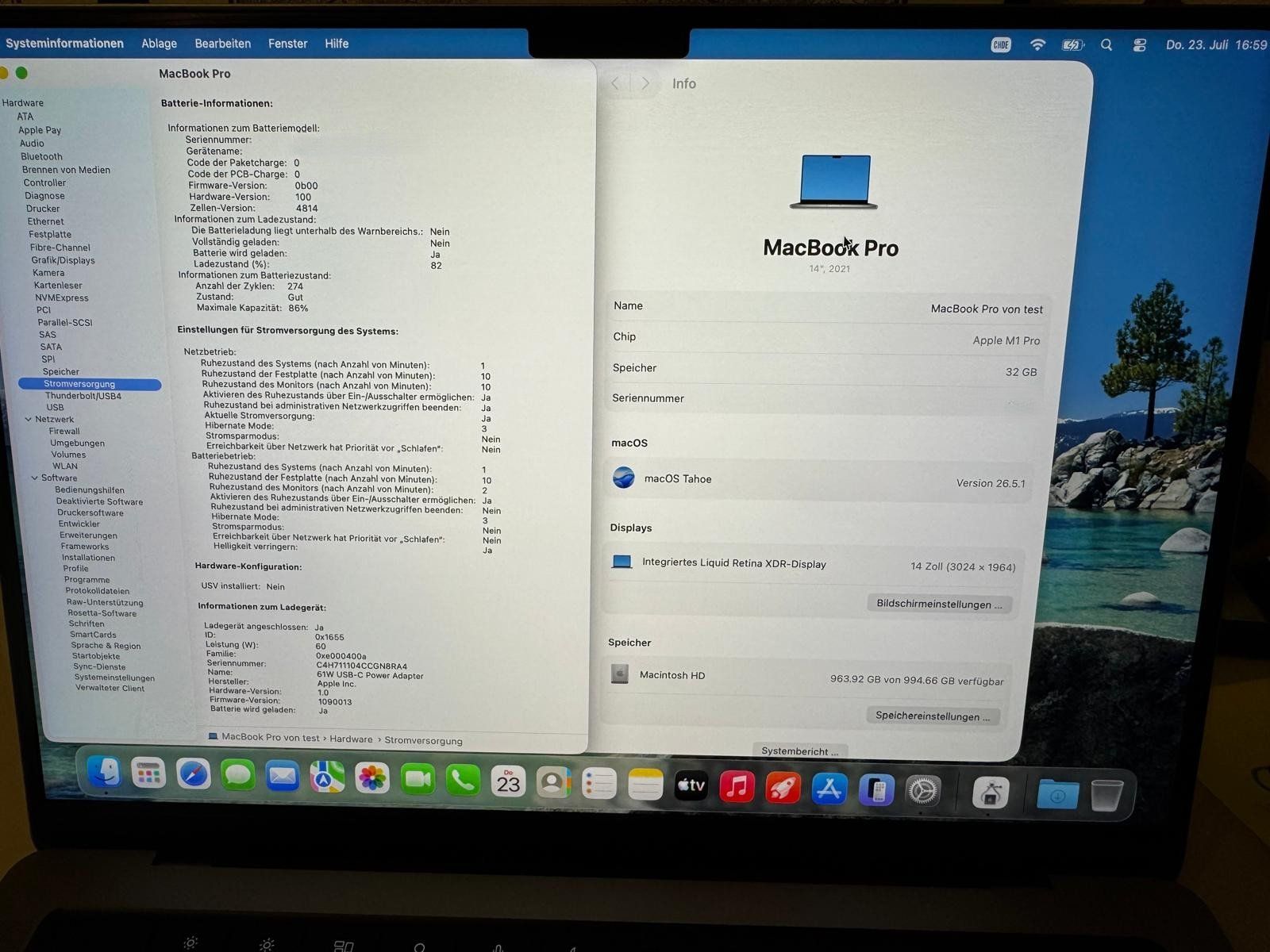The image size is (1270, 952).
Task: Open the Bearbeiten menu
Action: (222, 44)
